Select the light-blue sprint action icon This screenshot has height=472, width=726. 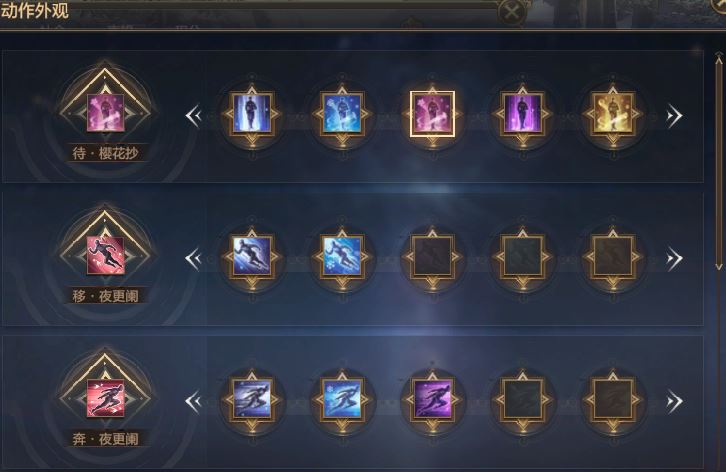[x=343, y=399]
